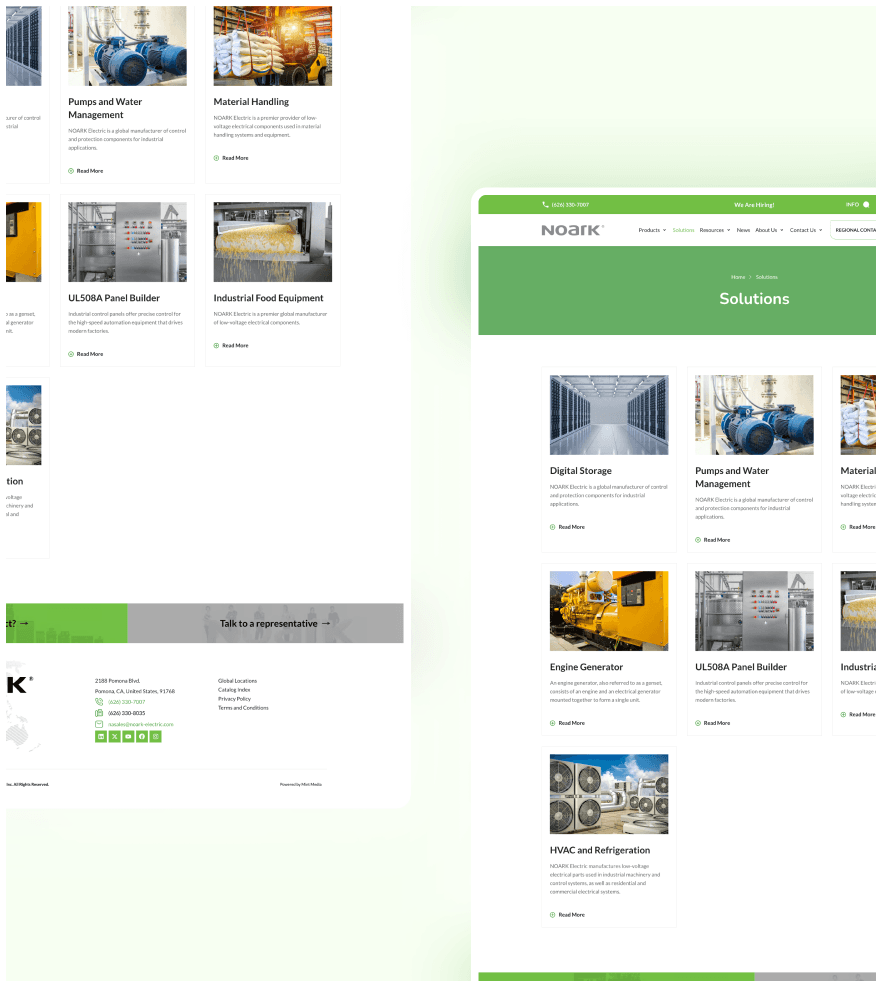Click Read More icon under Engine Generator
This screenshot has height=987, width=882.
(553, 723)
